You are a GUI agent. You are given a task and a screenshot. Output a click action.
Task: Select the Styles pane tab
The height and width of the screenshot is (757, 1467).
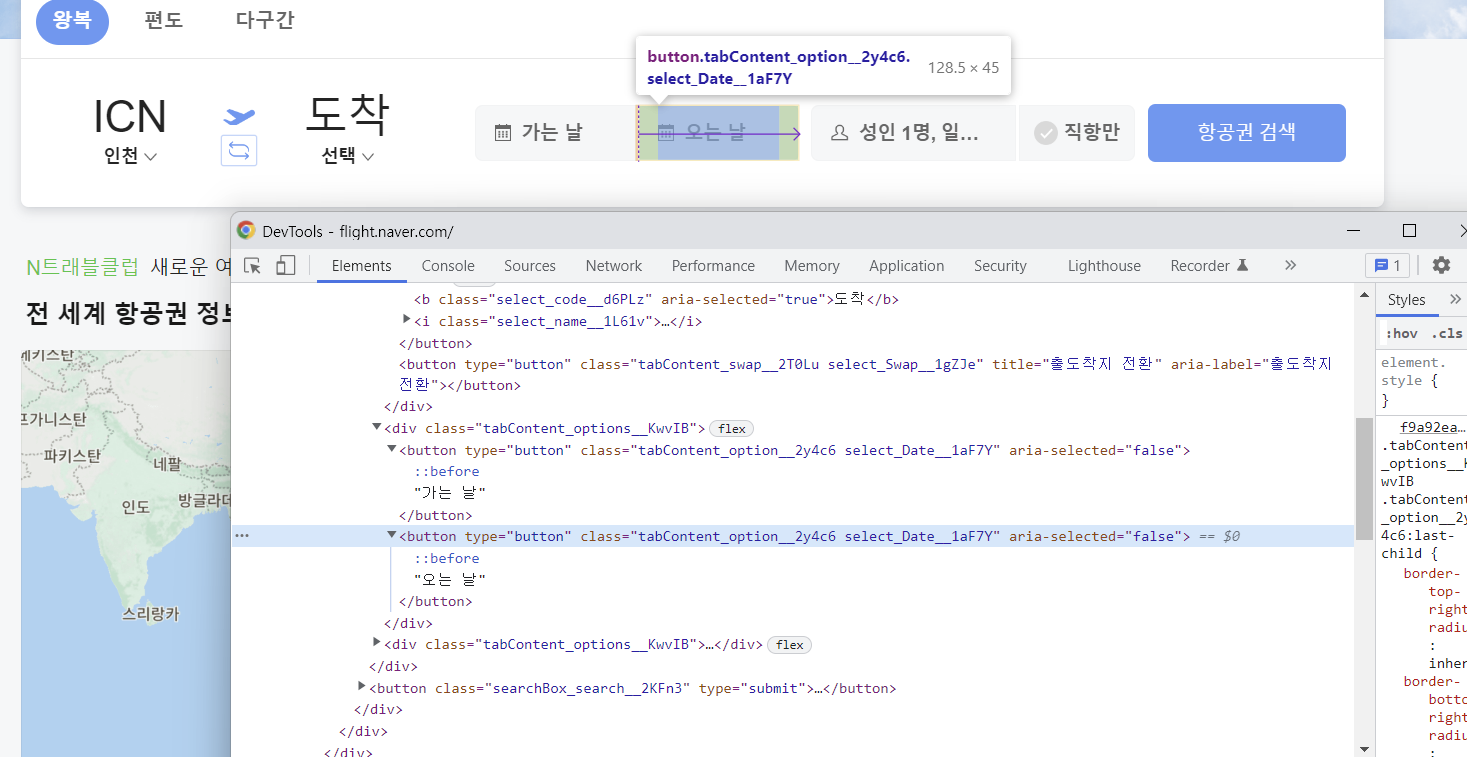click(1406, 300)
